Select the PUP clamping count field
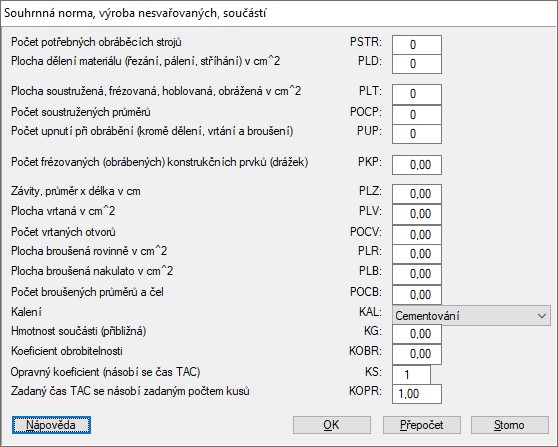Image resolution: width=558 pixels, height=447 pixels. 417,134
